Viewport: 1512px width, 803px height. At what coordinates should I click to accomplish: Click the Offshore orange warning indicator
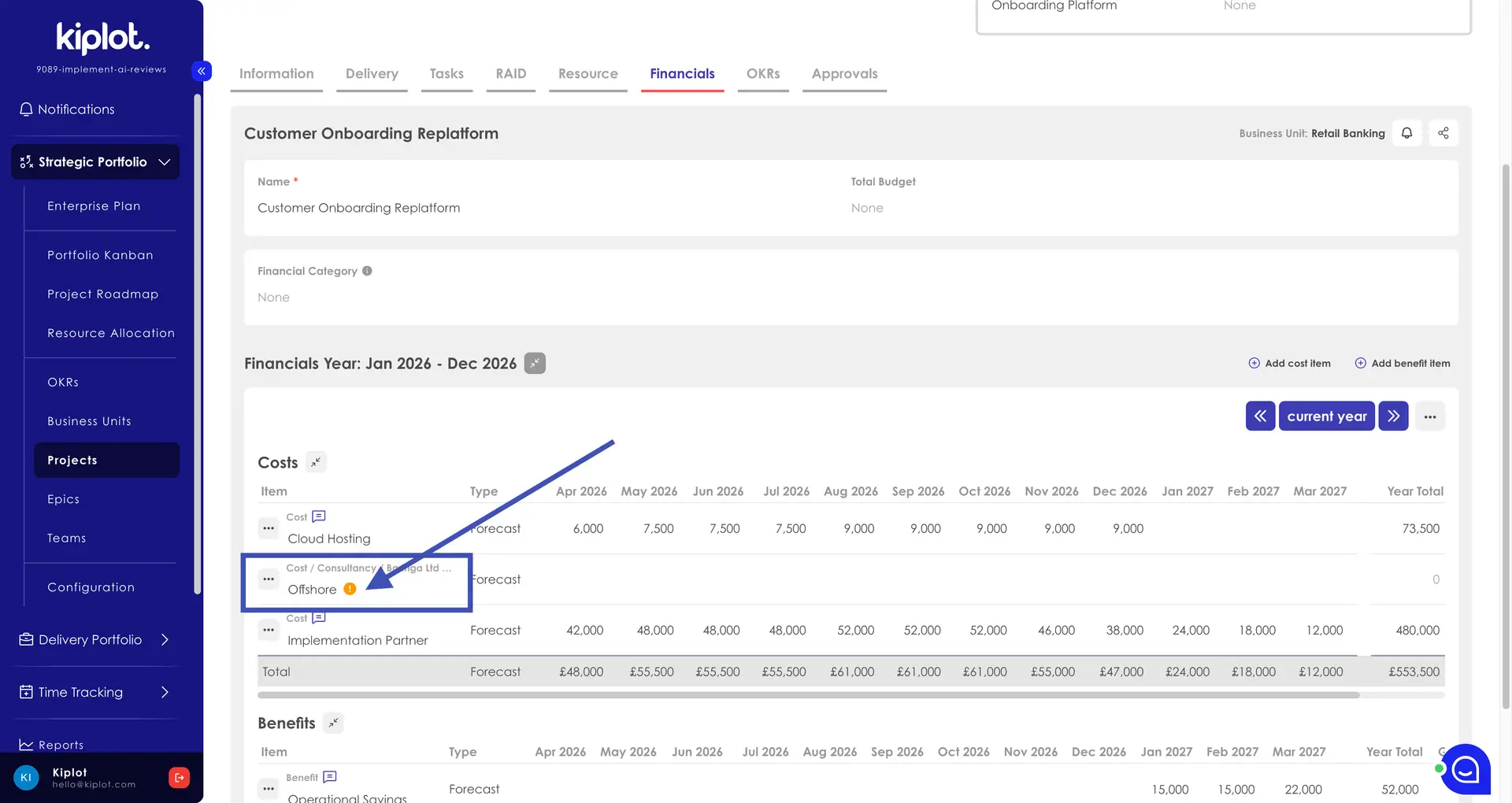click(x=350, y=589)
